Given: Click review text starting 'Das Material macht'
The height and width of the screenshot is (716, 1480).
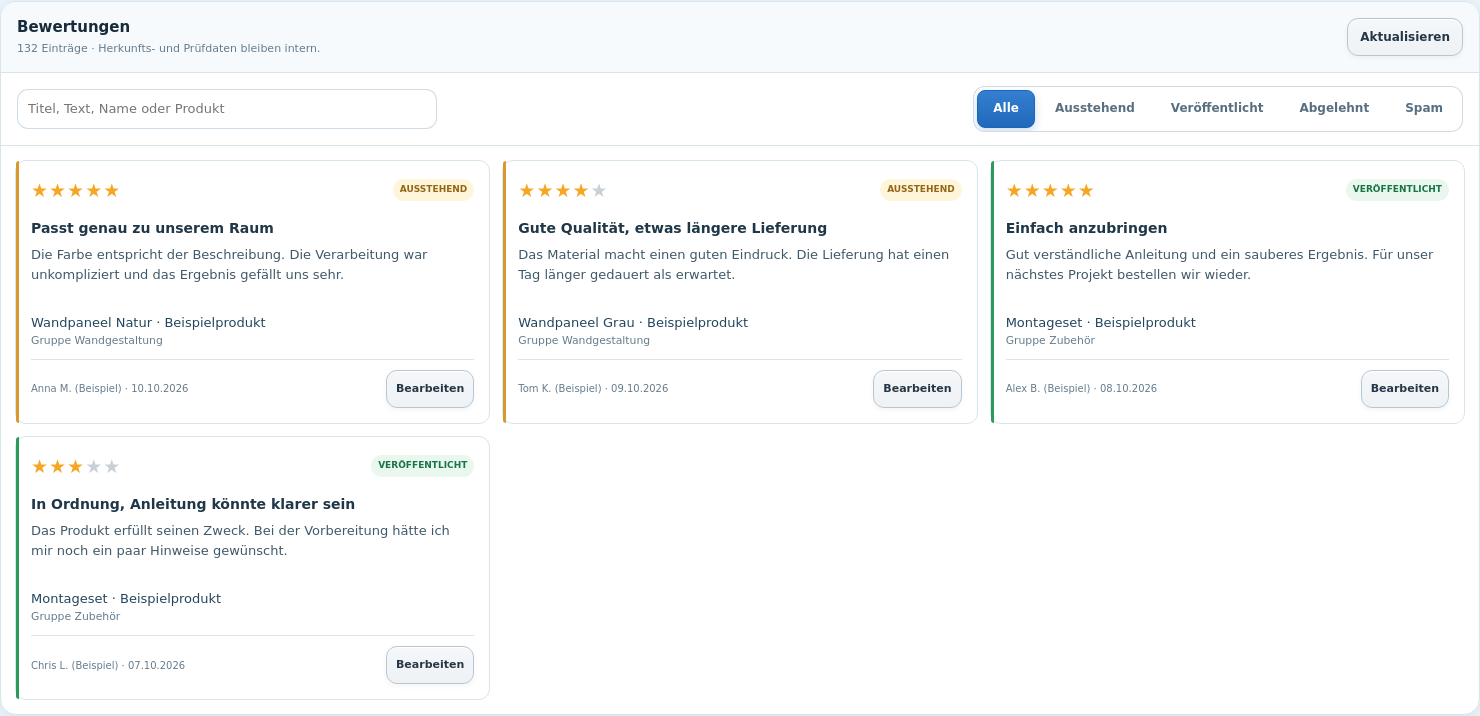Looking at the screenshot, I should point(734,265).
